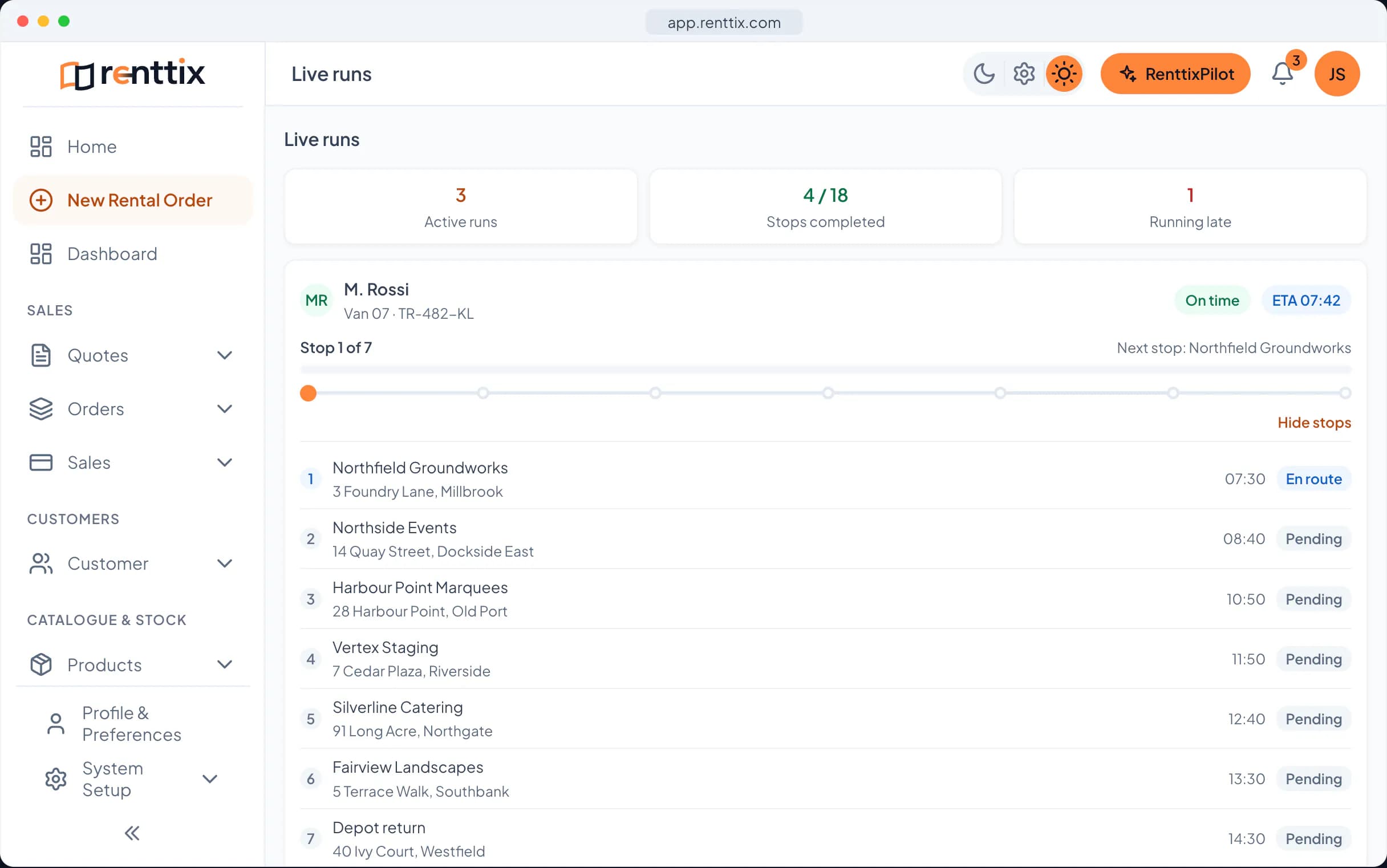Expand the Quotes menu chevron

225,355
